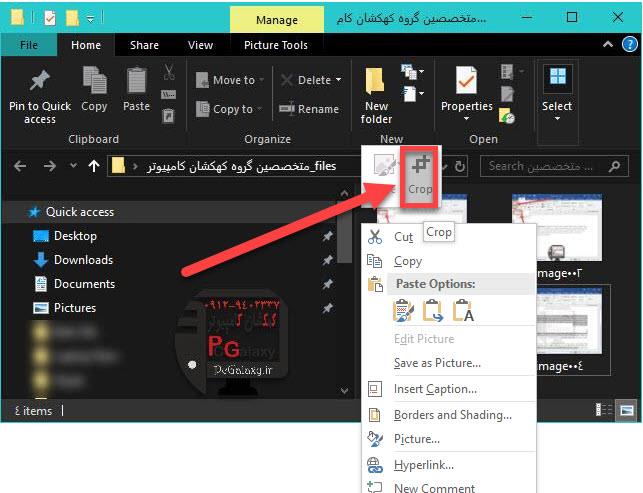Expand the Properties dropdown arrow
This screenshot has height=493, width=643.
466,119
